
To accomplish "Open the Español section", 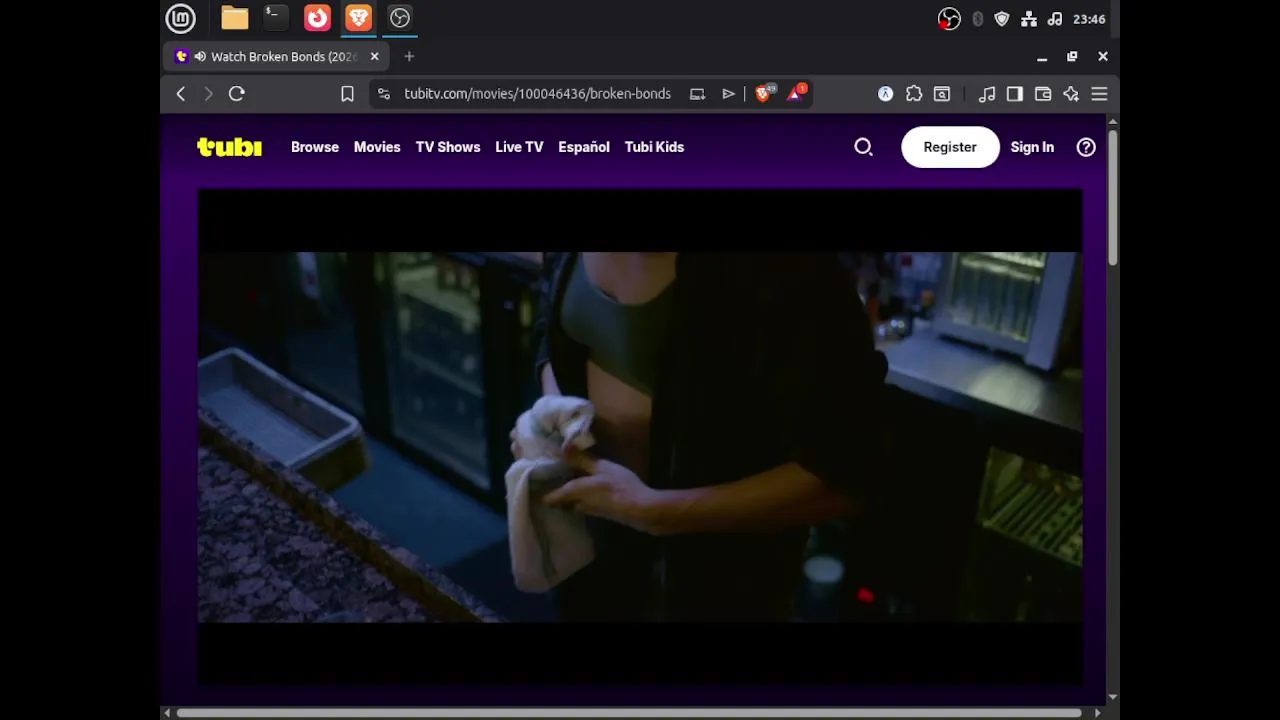I will 584,147.
